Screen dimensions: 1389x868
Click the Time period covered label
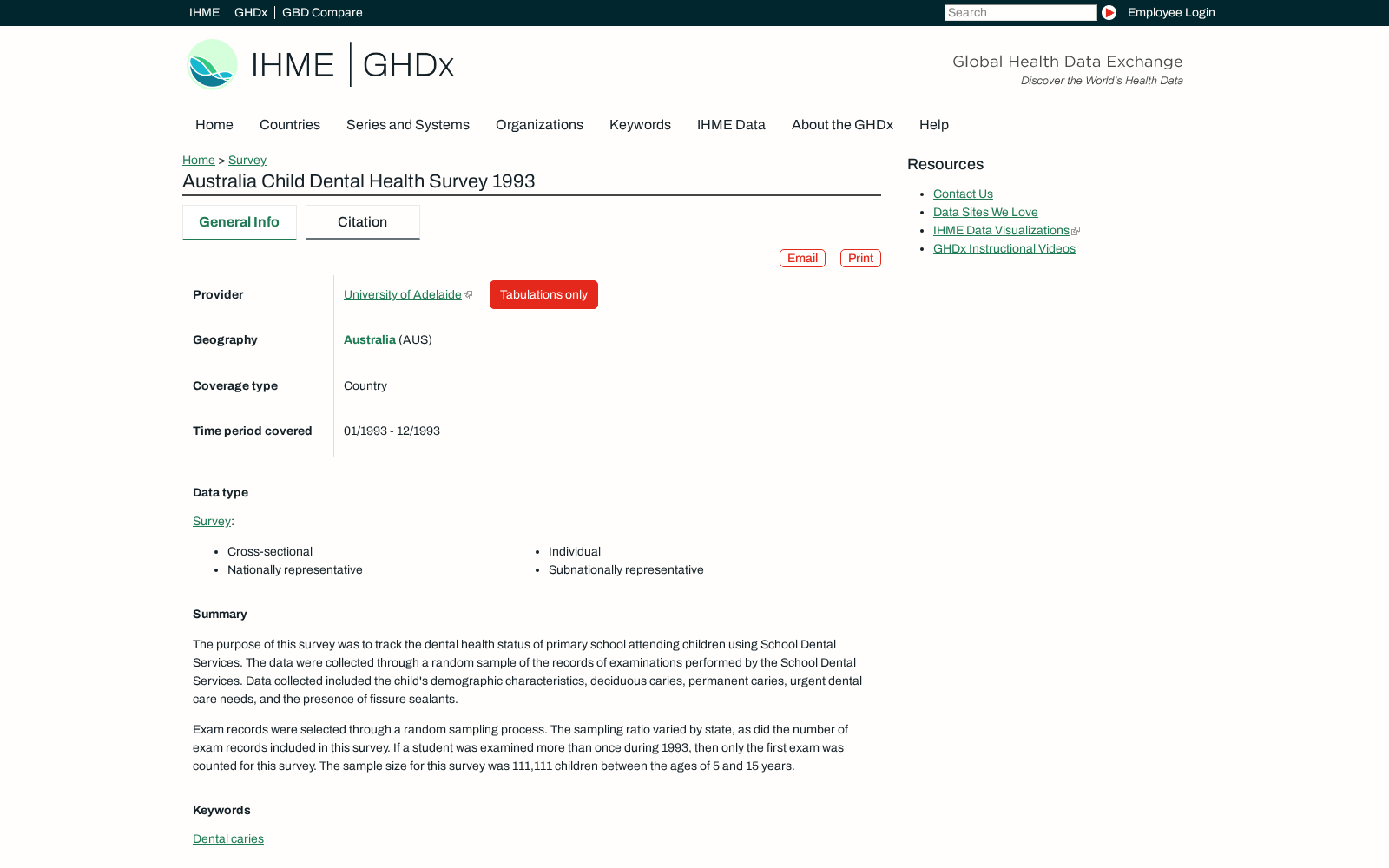(253, 431)
